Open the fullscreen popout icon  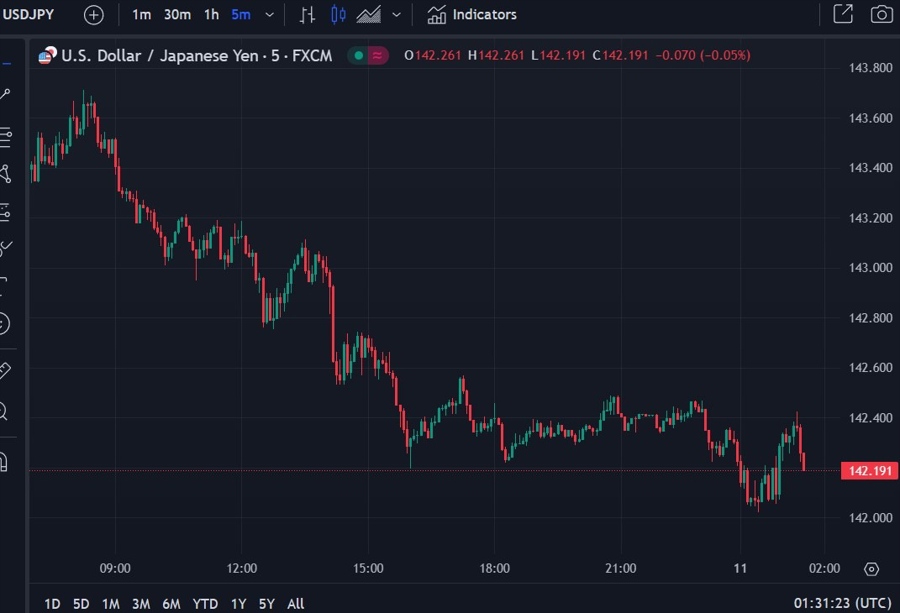pos(843,15)
